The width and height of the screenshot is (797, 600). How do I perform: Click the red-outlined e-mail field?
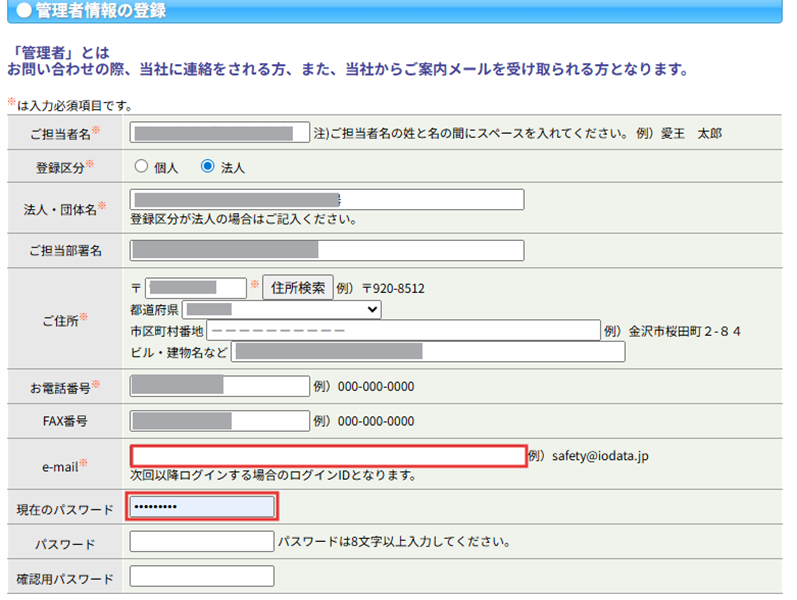coord(327,456)
